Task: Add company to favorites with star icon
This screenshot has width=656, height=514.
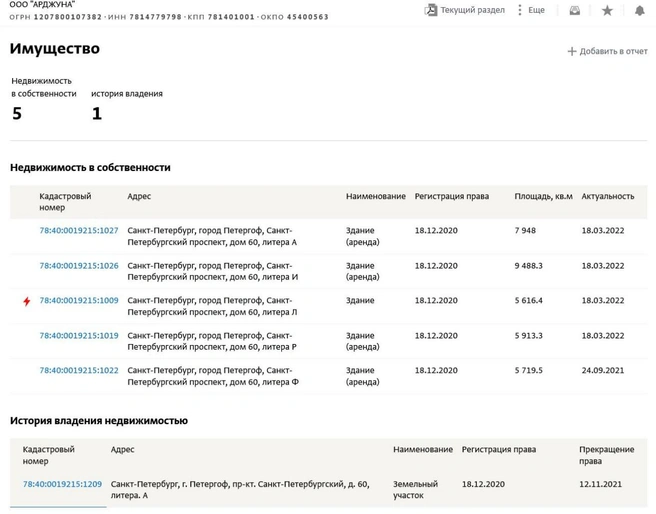Action: (607, 10)
